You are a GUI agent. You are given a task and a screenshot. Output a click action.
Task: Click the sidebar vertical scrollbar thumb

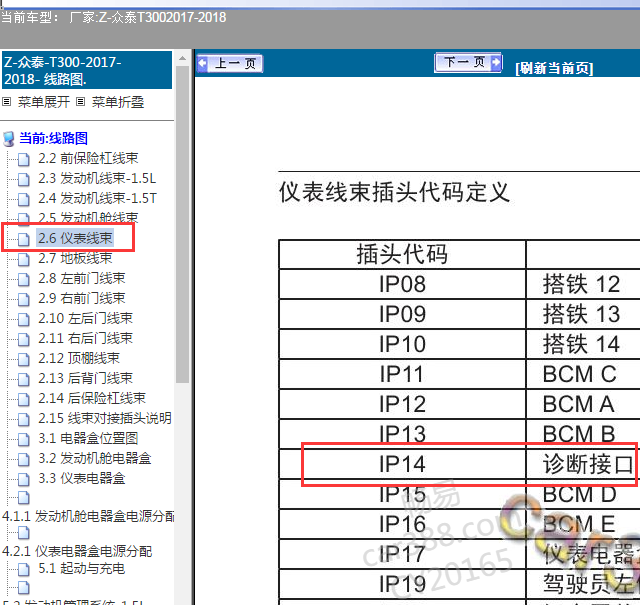click(182, 225)
